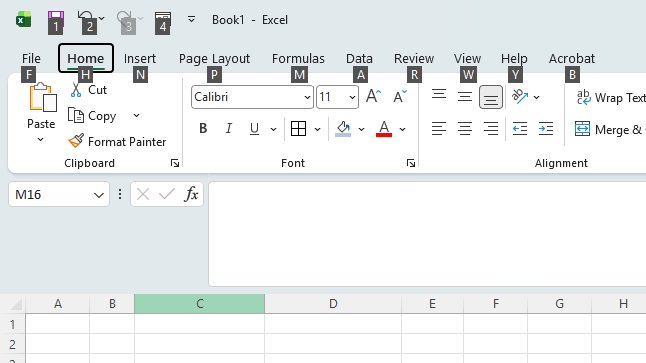Click the Undo arrow icon

85,16
